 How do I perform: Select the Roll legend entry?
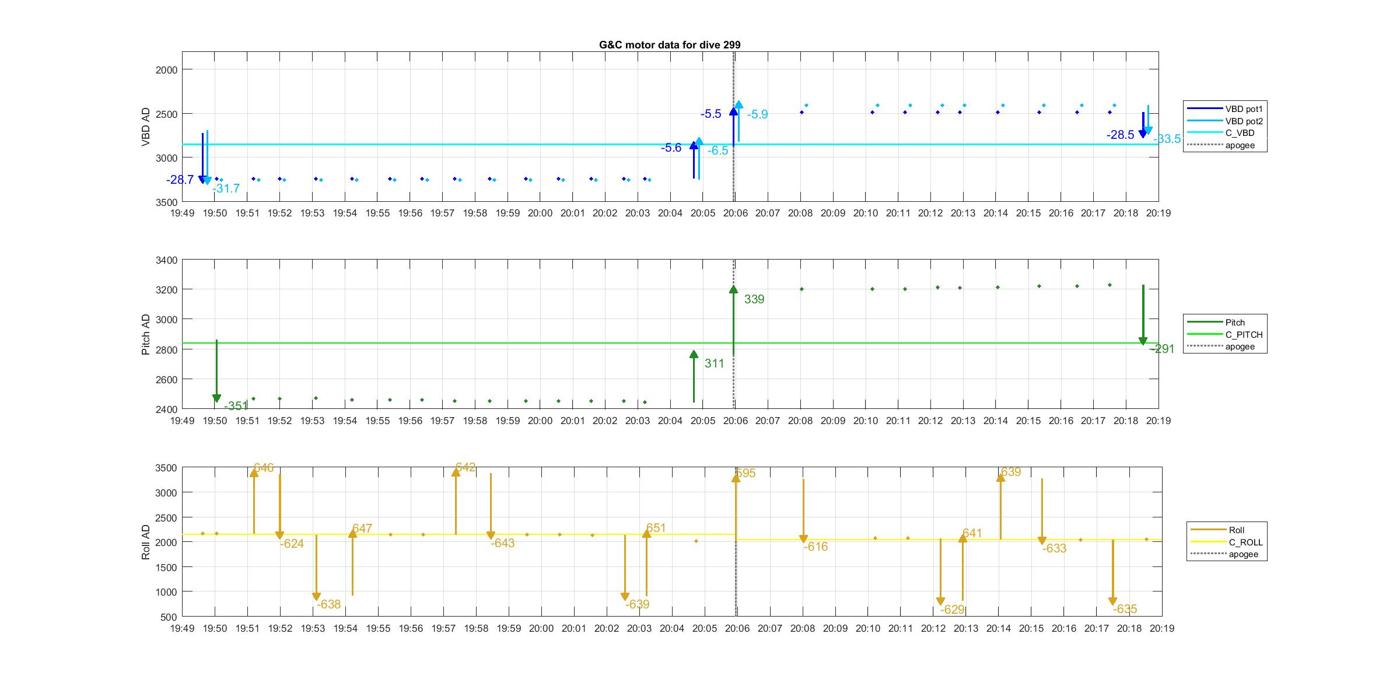coord(1236,530)
